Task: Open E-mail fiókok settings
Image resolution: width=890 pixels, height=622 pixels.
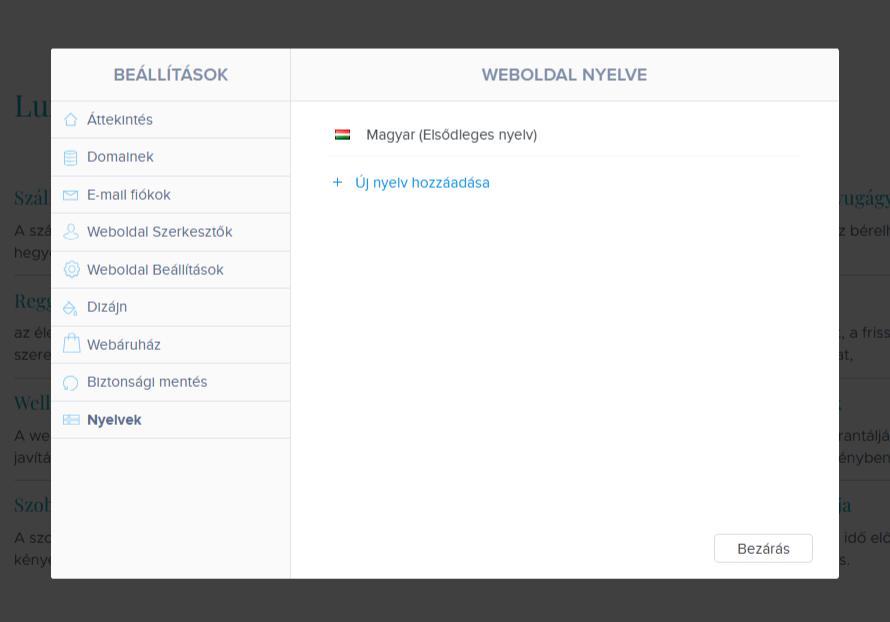Action: pos(171,195)
